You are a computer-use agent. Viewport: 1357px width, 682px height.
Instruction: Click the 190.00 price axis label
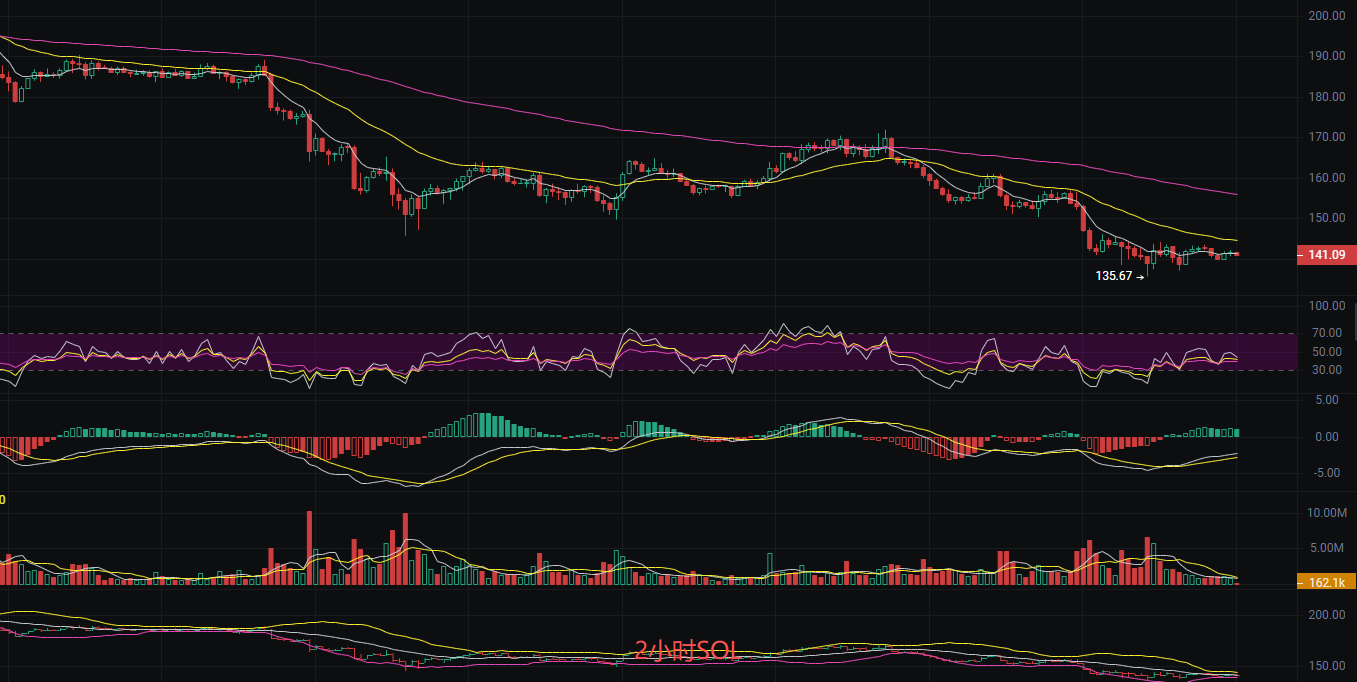[1325, 56]
